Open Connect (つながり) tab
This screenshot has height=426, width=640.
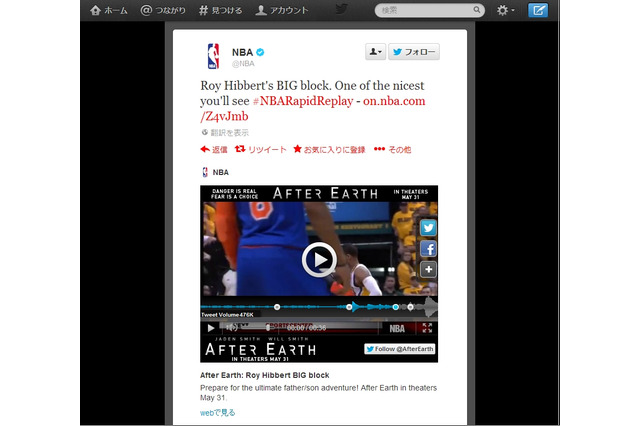(x=163, y=10)
